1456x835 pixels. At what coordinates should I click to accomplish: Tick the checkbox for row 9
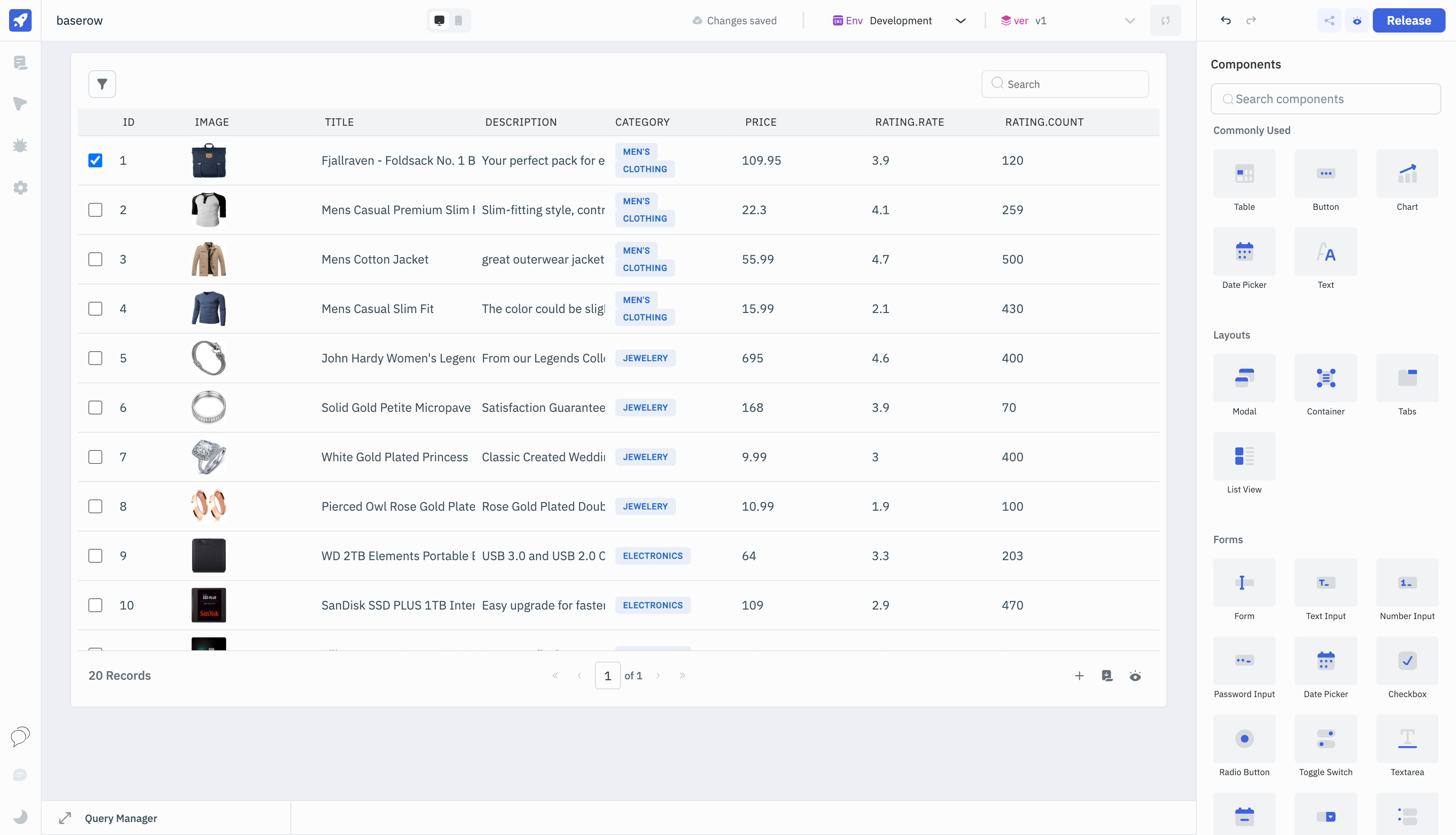pyautogui.click(x=95, y=556)
